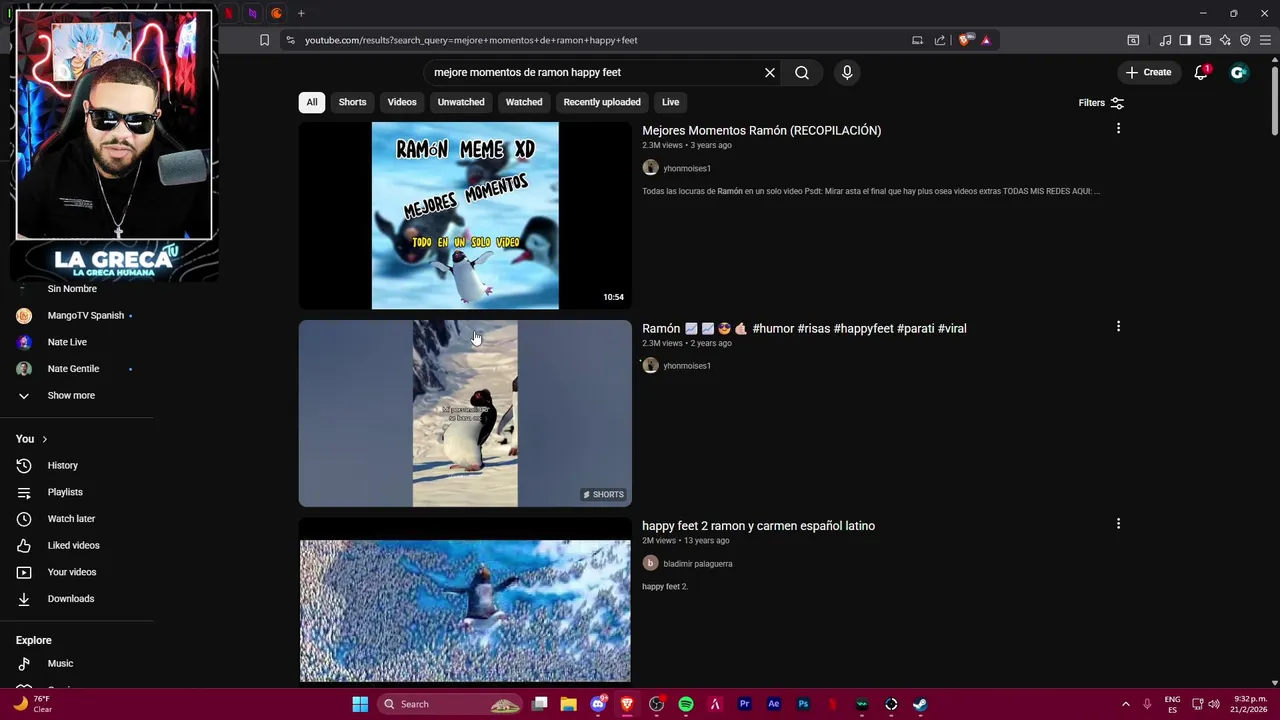Open options menu for Ramón #humor short
Screen dimensions: 1280x720
pos(1118,326)
